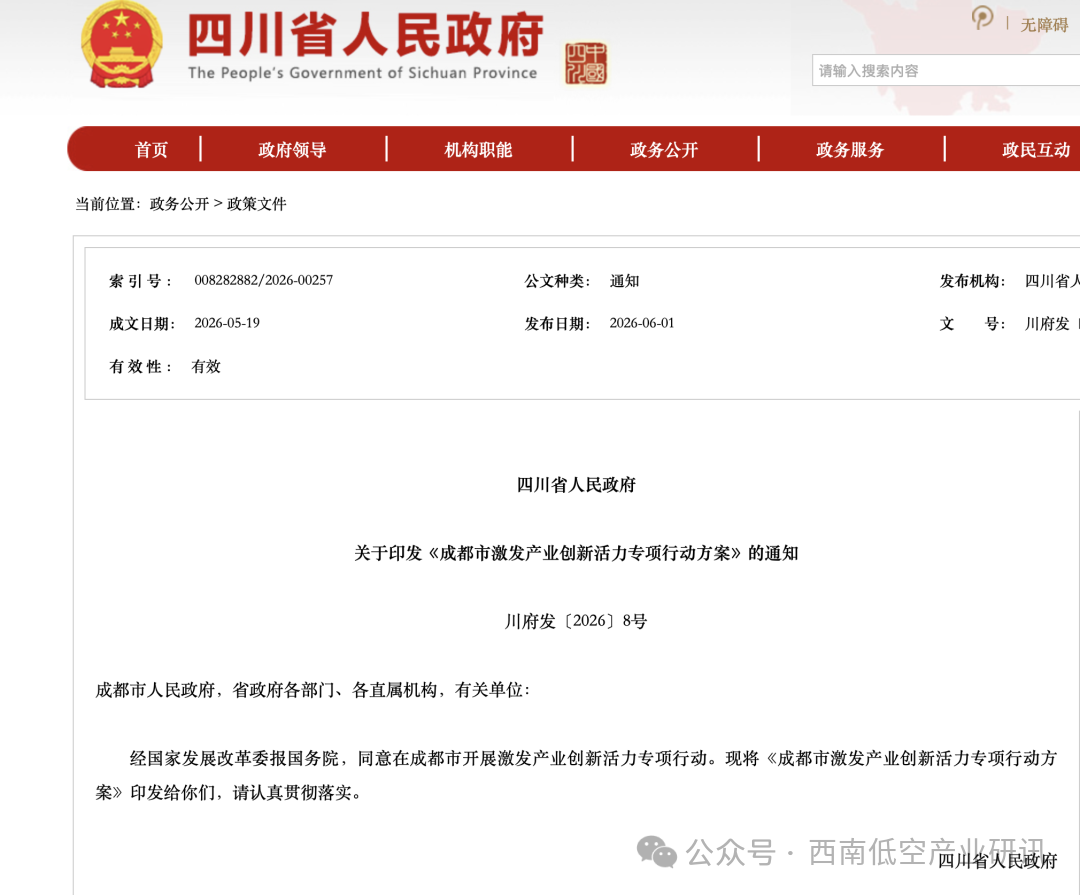Click the 成文日期 value 2026-05-19
The height and width of the screenshot is (895, 1080).
[x=227, y=323]
